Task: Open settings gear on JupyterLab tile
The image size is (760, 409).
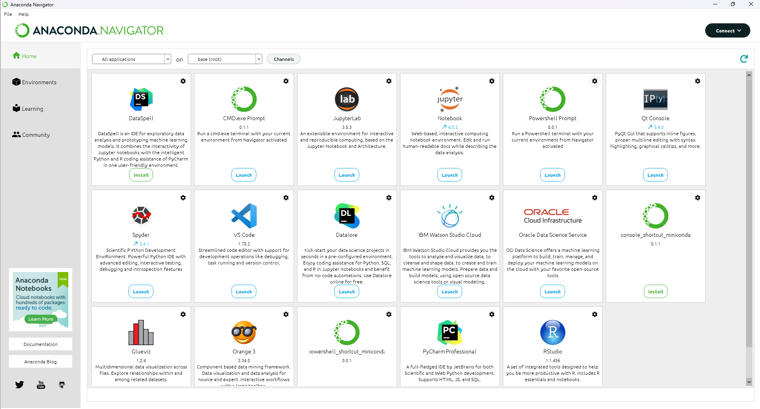Action: 389,81
